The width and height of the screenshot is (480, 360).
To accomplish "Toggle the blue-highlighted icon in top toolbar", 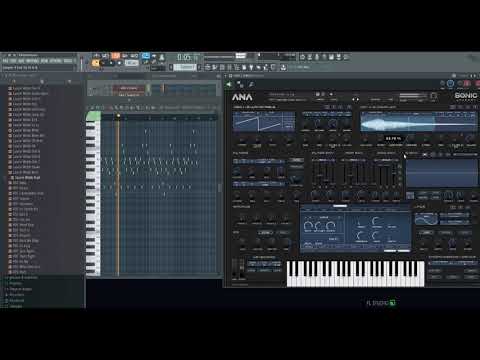I will (x=146, y=56).
